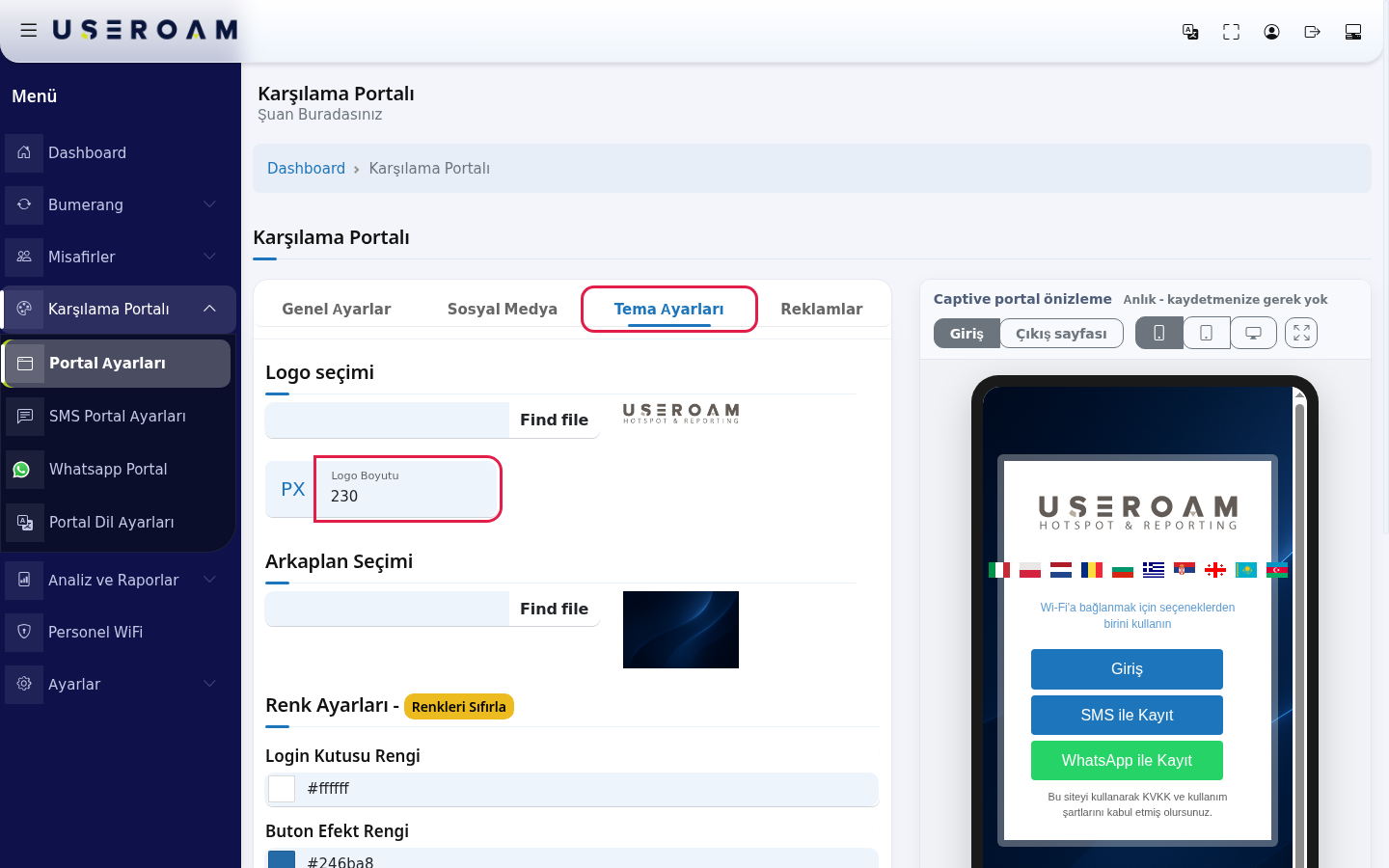Follow the Dashboard breadcrumb link
Viewport: 1389px width, 868px height.
[x=306, y=168]
